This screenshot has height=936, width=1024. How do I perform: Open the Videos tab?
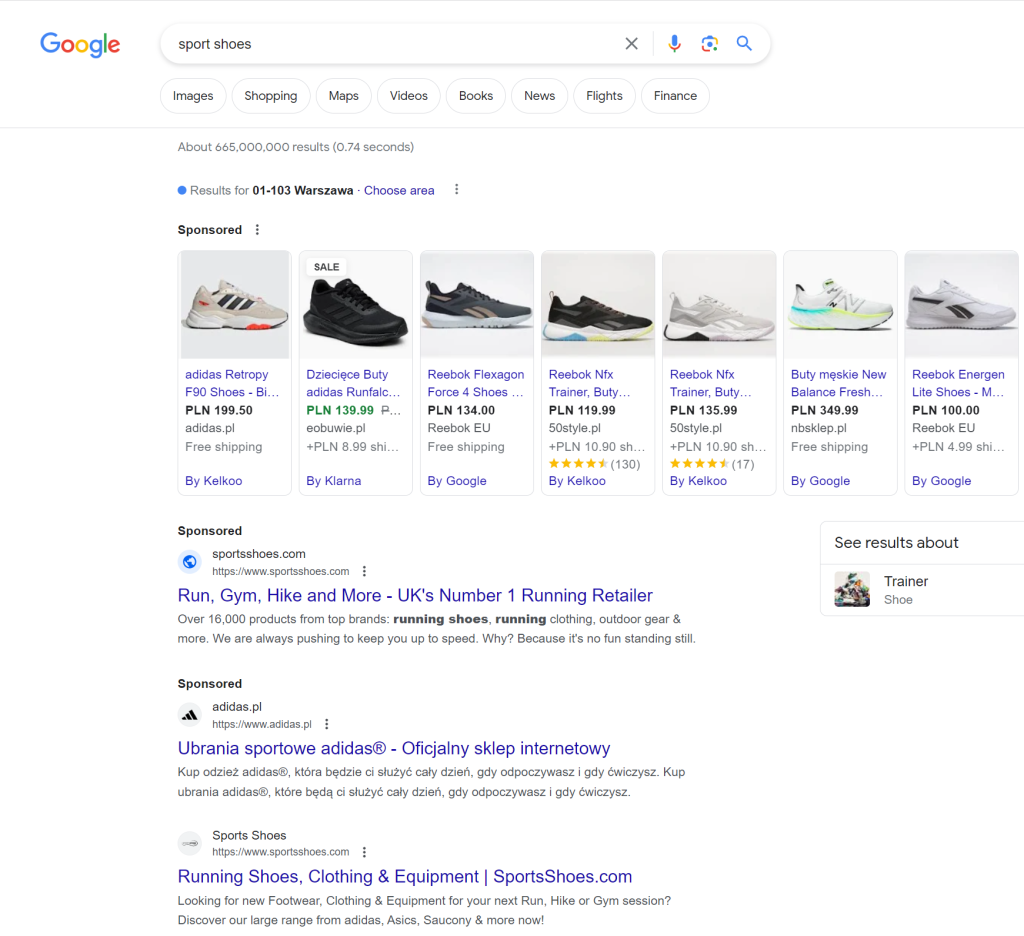coord(409,96)
